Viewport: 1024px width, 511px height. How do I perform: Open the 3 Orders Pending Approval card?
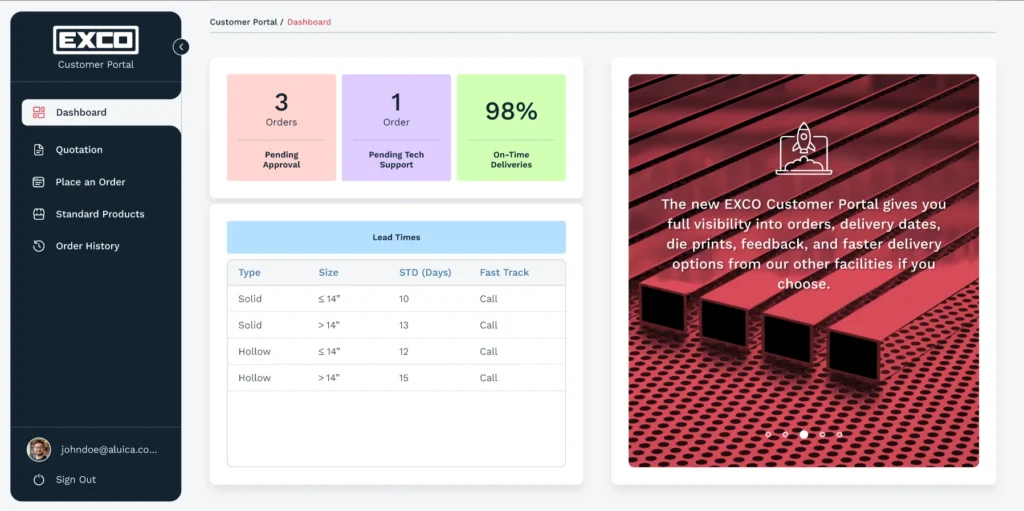click(281, 127)
